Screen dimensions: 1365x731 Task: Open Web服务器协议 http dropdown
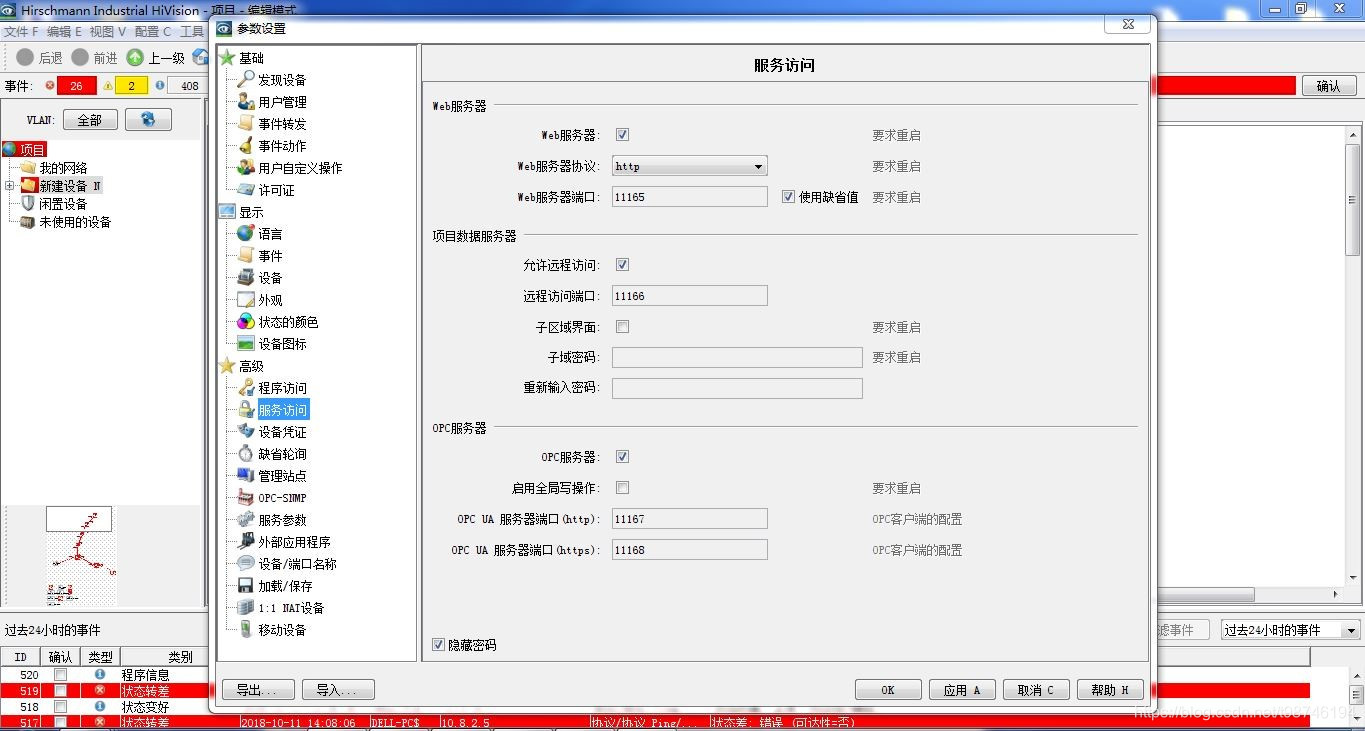[690, 166]
